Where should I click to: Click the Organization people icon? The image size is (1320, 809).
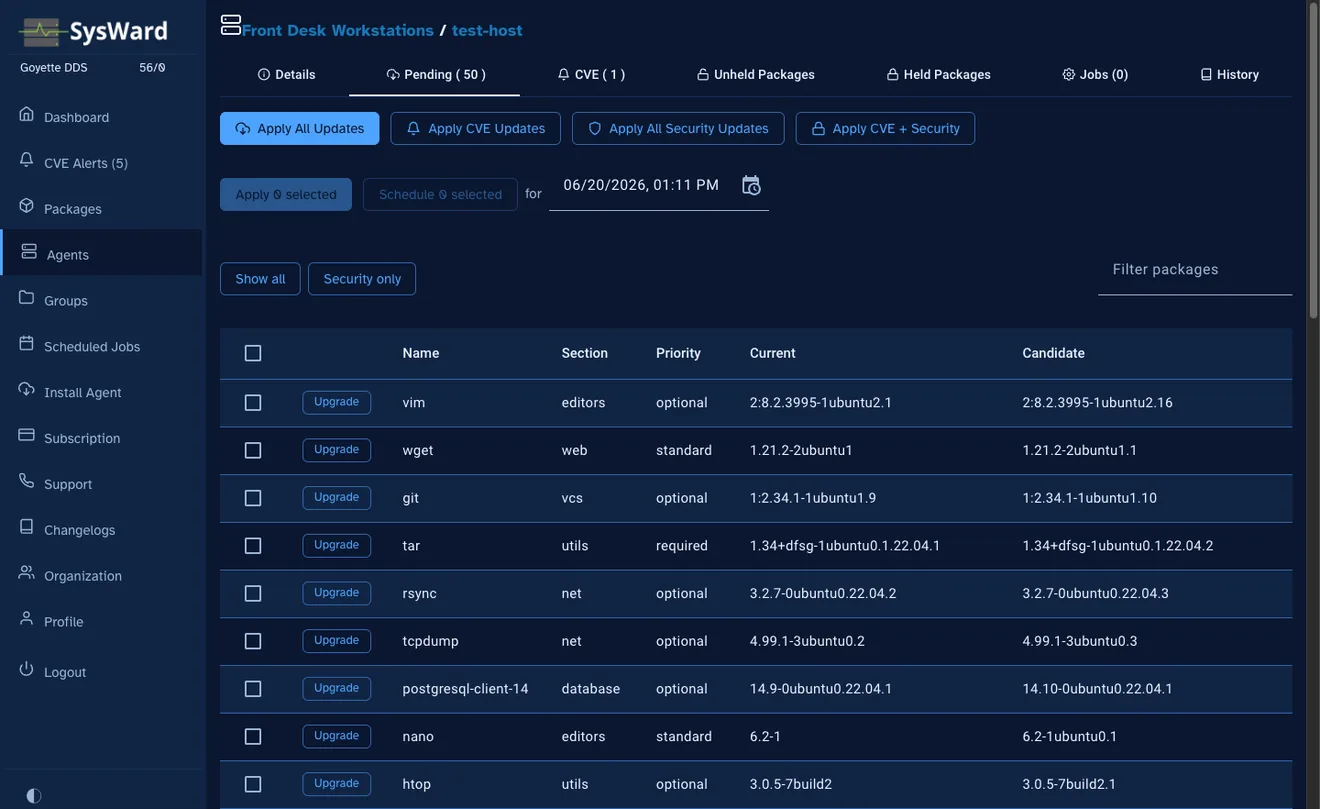pyautogui.click(x=26, y=574)
